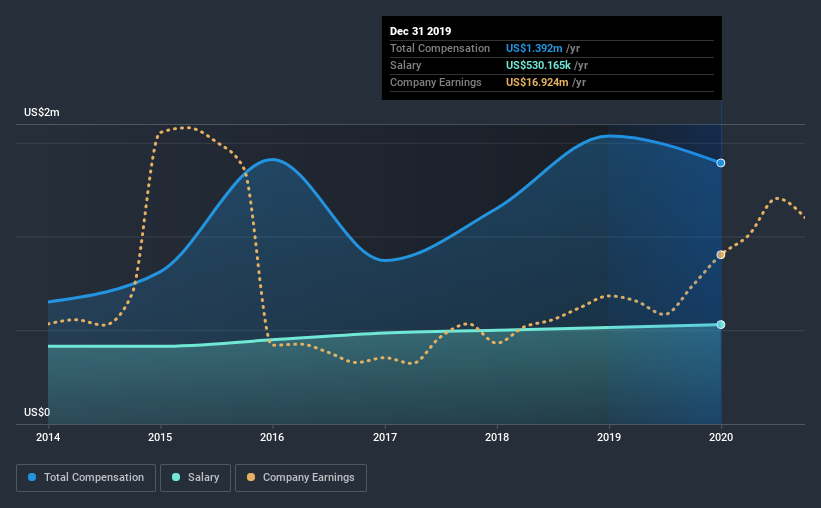Click the Salary data point at 2020
The width and height of the screenshot is (821, 508).
(x=721, y=325)
